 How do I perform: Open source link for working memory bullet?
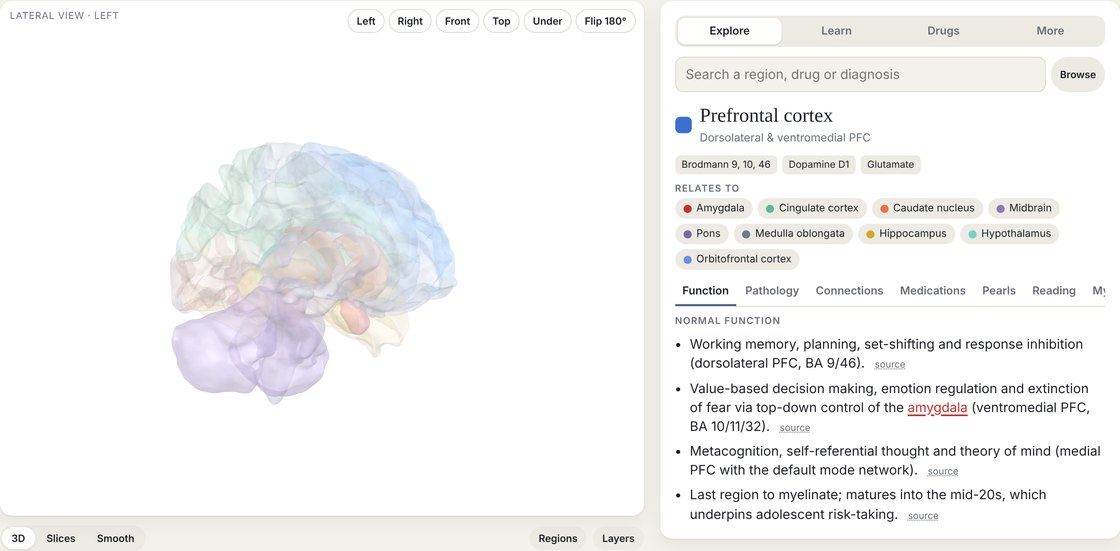889,364
